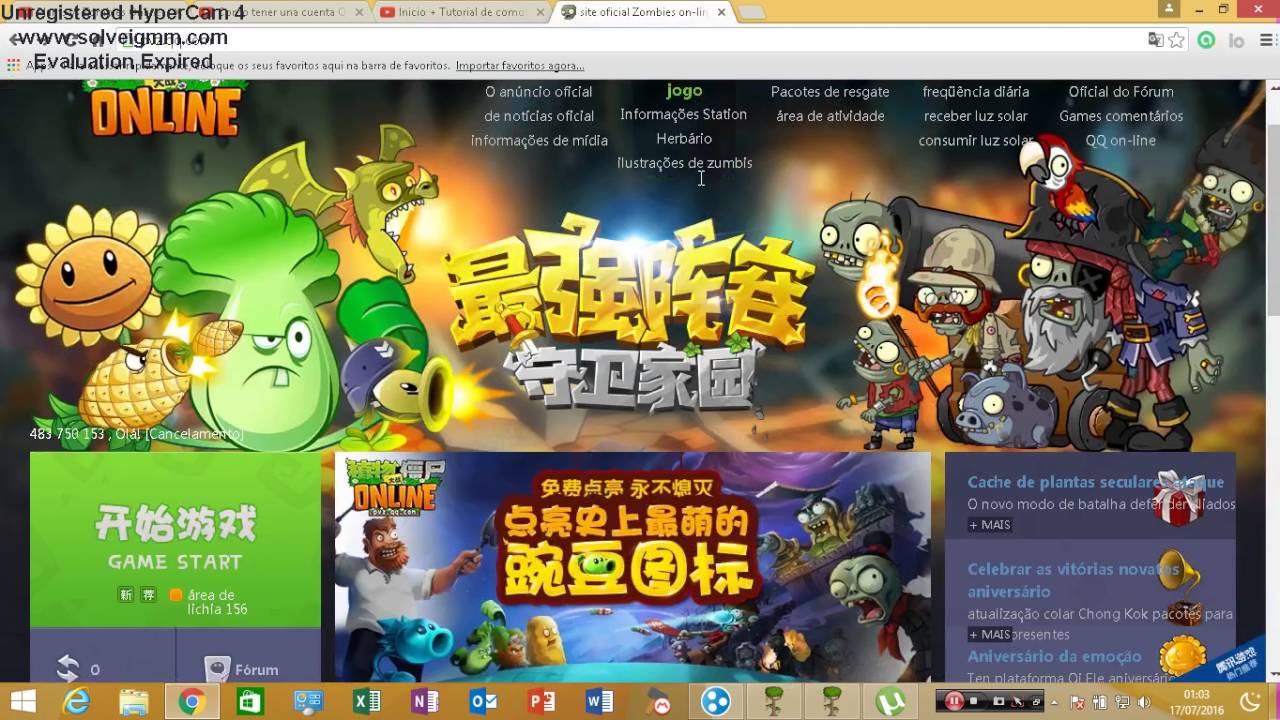
Task: Click consumir luz solar link
Action: pos(976,140)
